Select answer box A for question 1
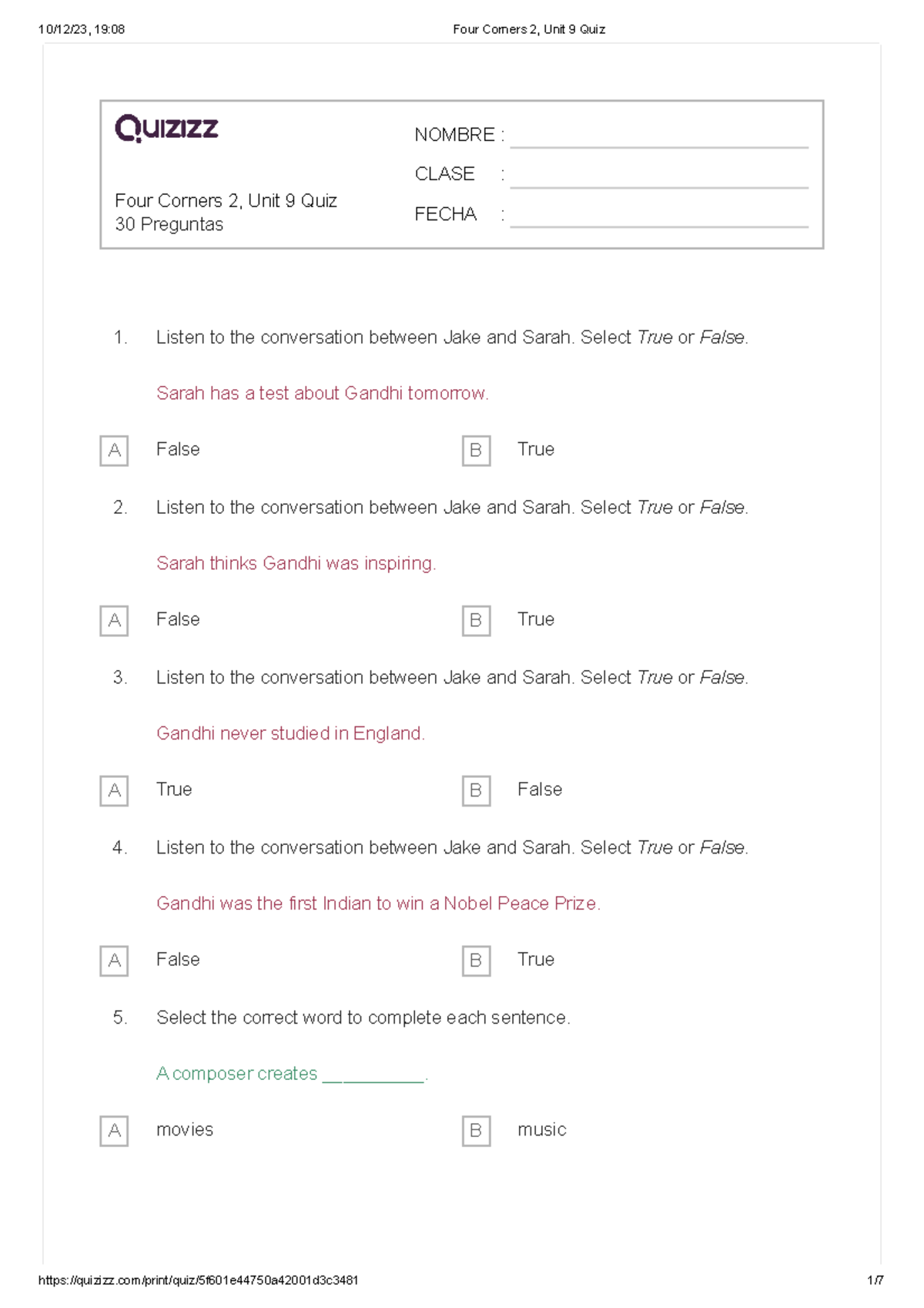Screen dimensions: 924x1308 [114, 451]
